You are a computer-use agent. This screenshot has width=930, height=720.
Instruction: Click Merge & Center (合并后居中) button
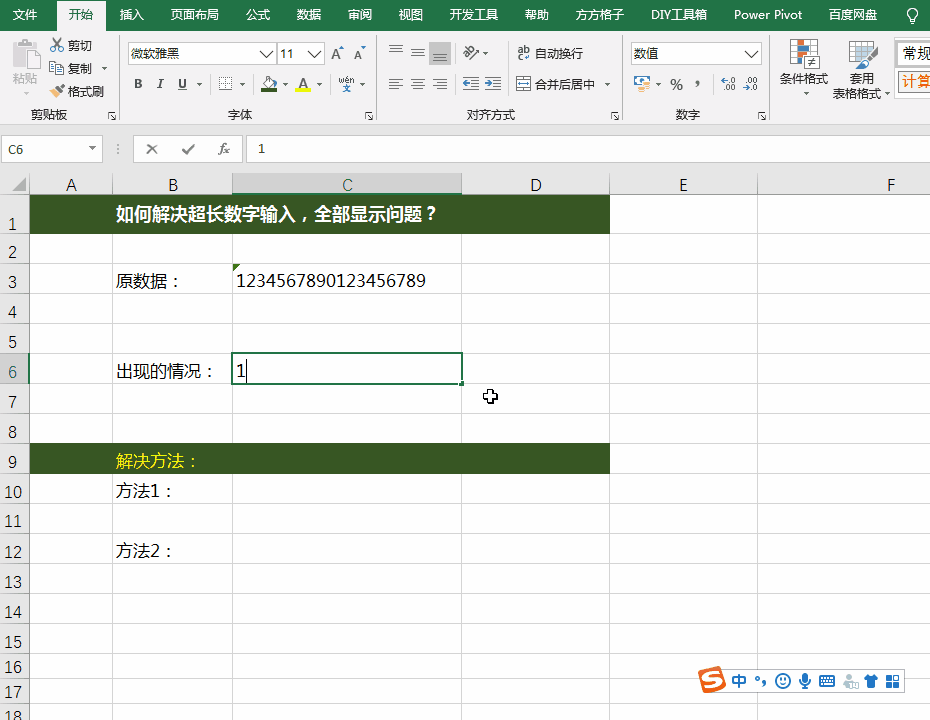tap(556, 84)
